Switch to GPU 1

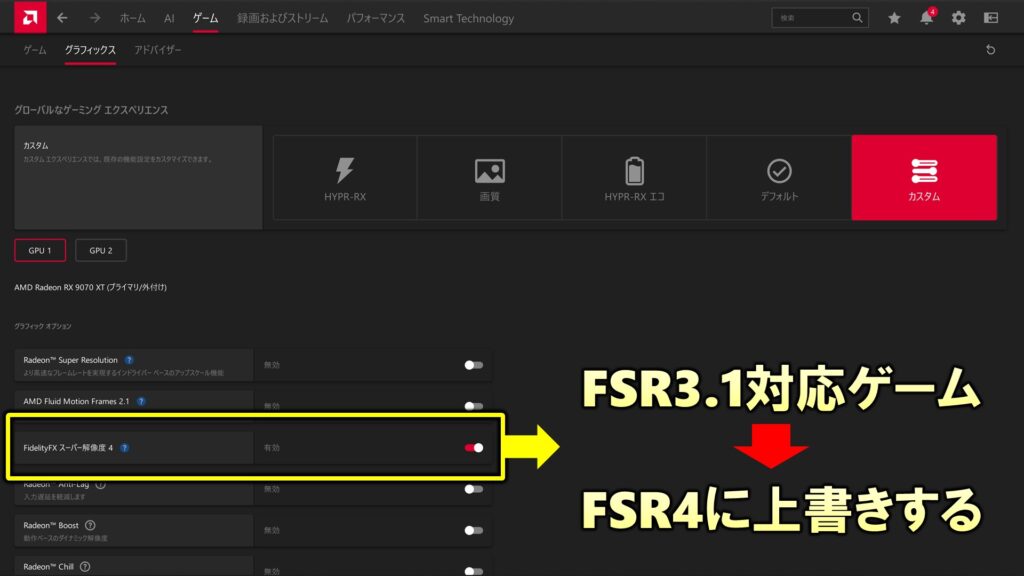pos(40,250)
